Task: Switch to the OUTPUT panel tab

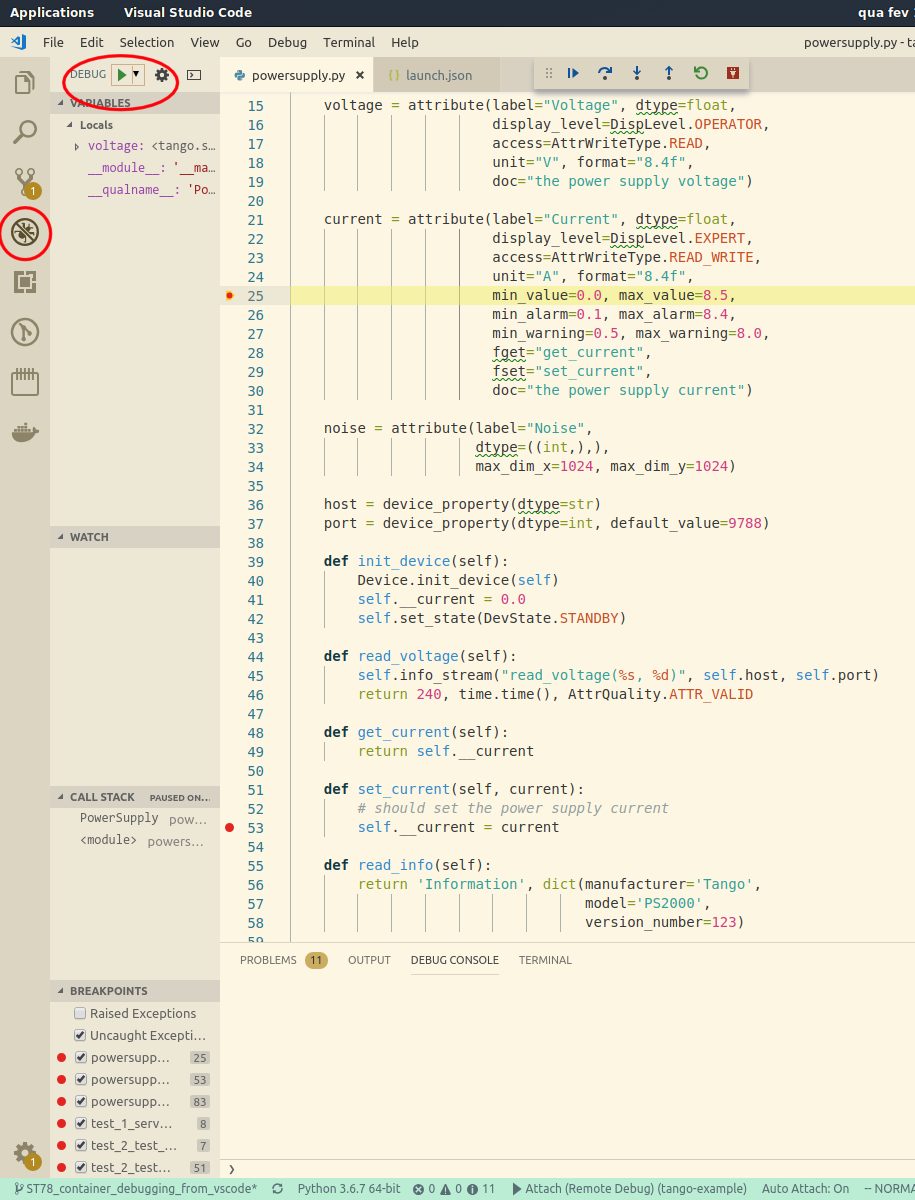Action: click(x=369, y=960)
